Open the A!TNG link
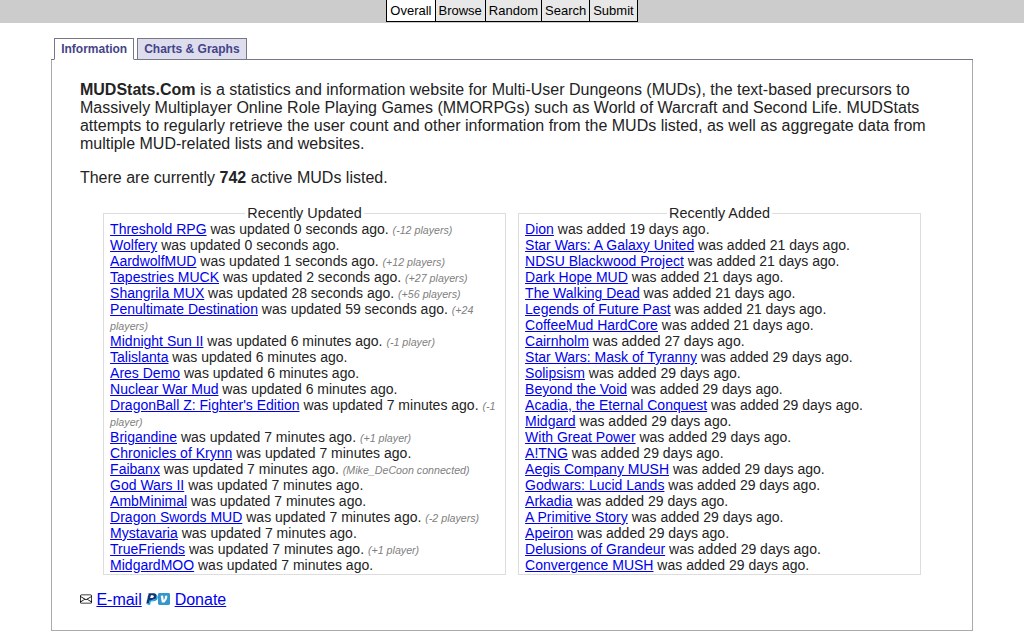This screenshot has width=1024, height=640. tap(546, 453)
